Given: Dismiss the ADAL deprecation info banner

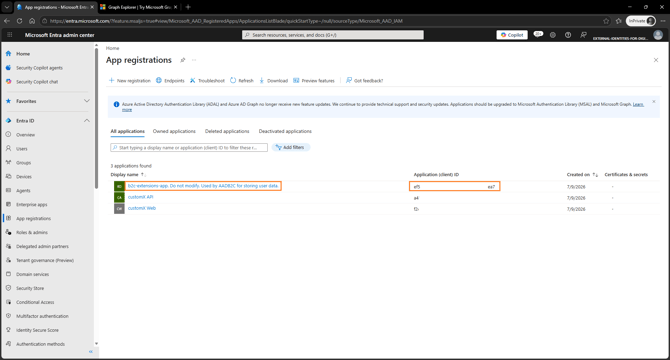Looking at the screenshot, I should tap(654, 102).
